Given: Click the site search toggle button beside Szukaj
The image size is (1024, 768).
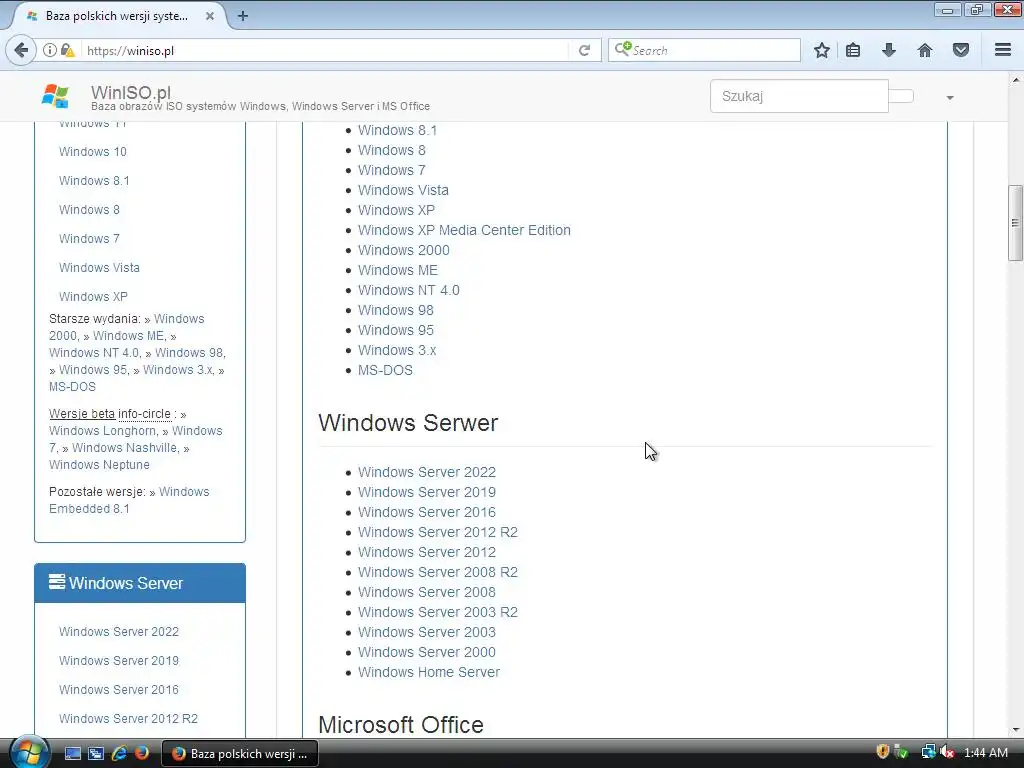Looking at the screenshot, I should pos(901,96).
